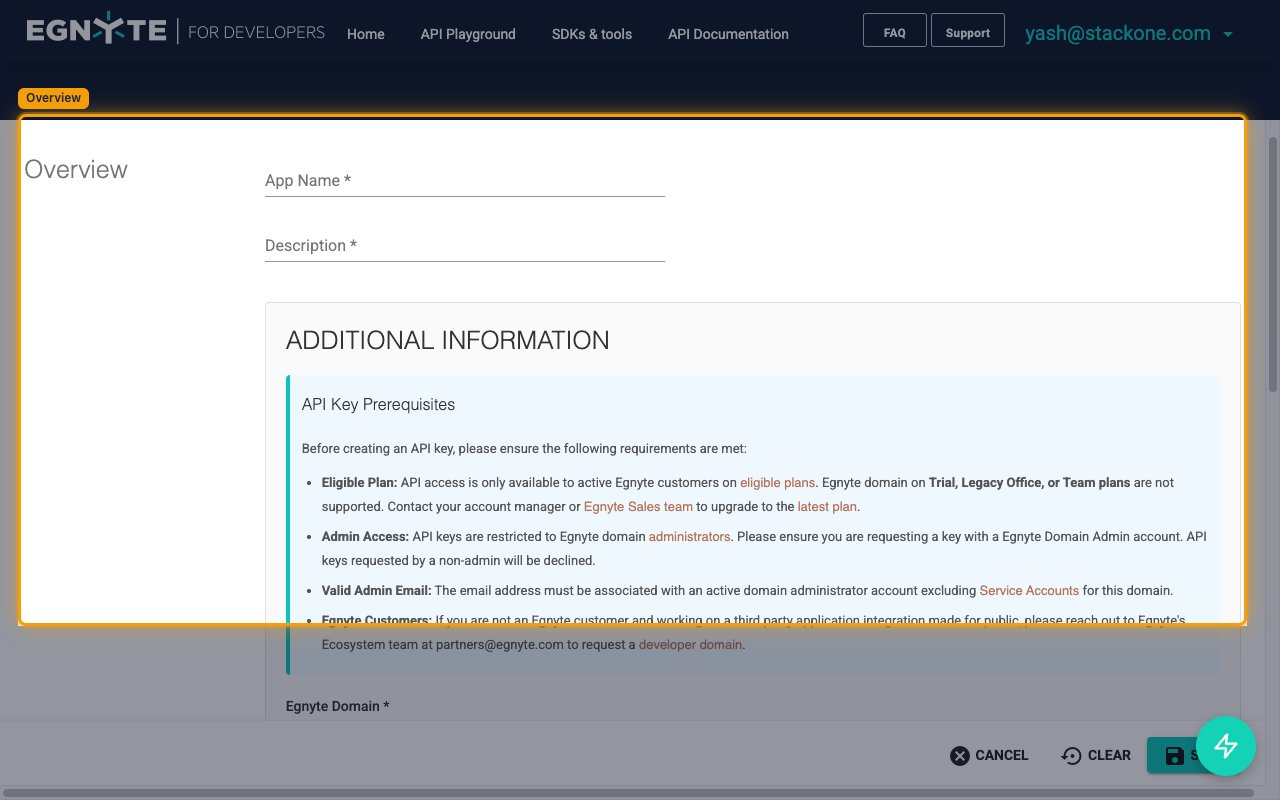
Task: Open the API Playground page
Action: point(468,34)
